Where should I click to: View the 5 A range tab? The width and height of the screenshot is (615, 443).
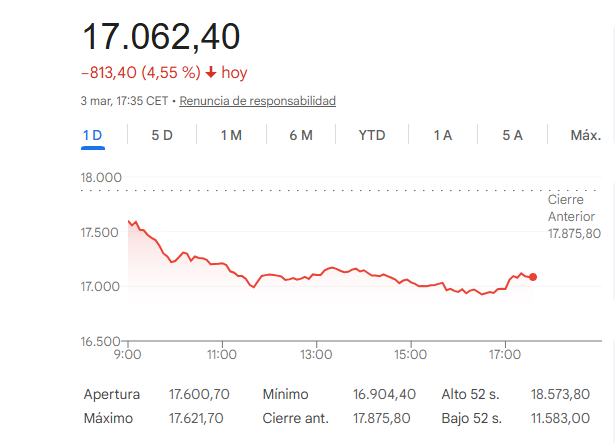512,135
